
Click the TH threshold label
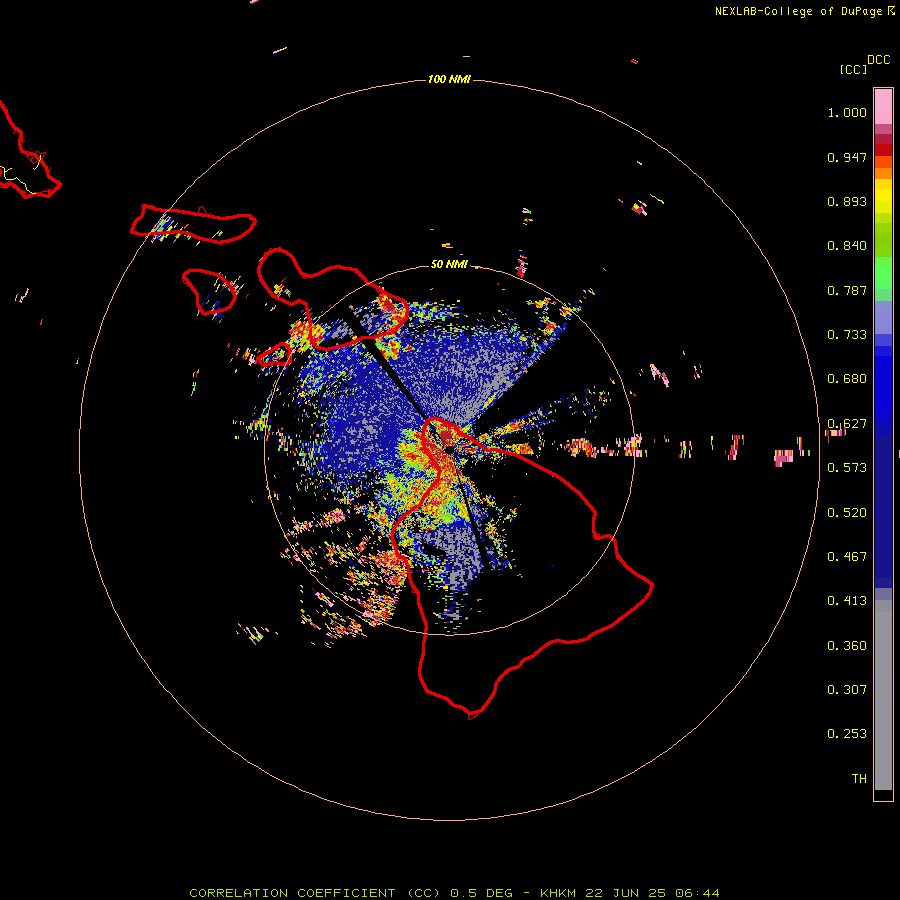point(859,779)
